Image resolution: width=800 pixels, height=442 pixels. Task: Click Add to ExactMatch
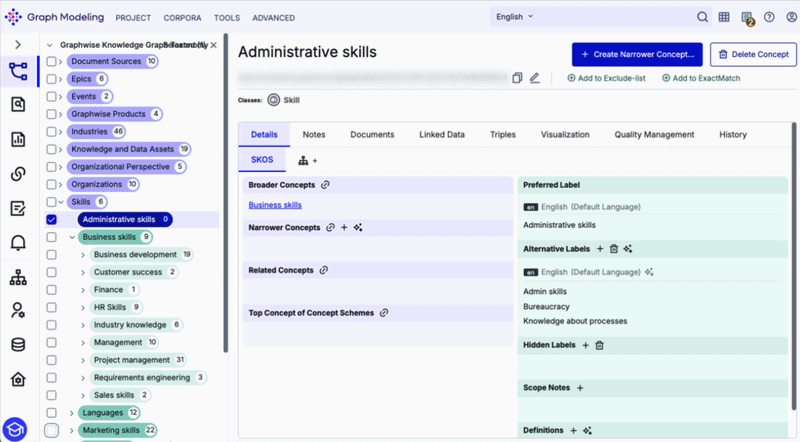pos(701,78)
